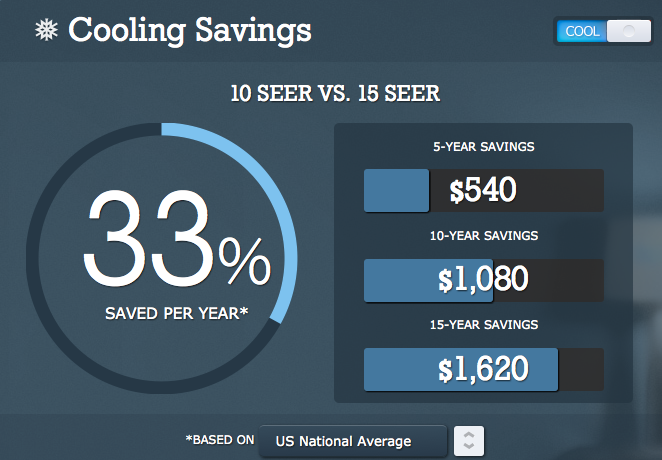
Task: Toggle the COOL switch
Action: [x=604, y=31]
